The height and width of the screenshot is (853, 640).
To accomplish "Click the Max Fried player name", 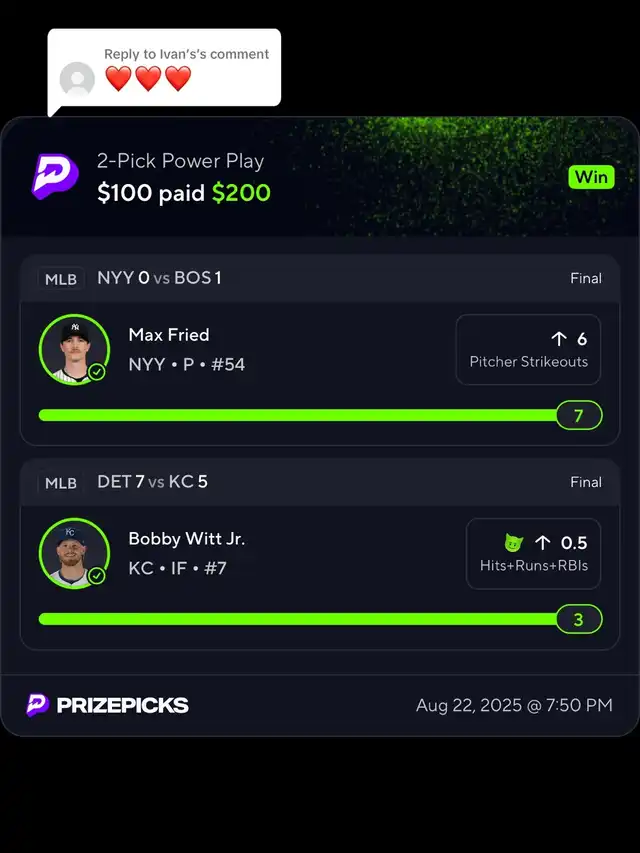I will (169, 335).
